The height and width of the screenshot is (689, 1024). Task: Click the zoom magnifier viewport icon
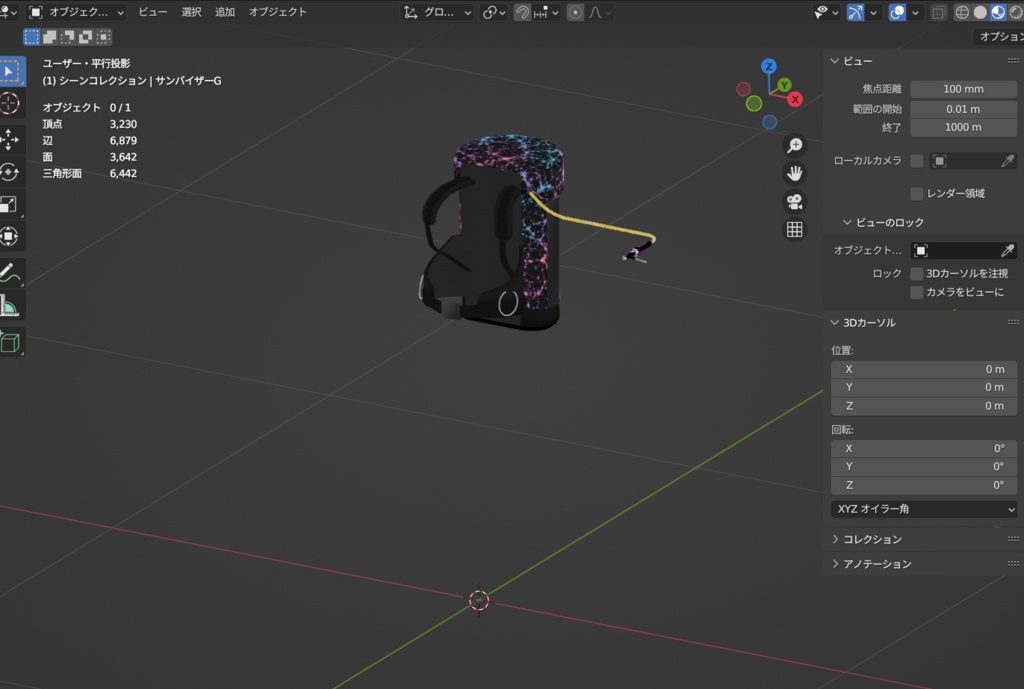(794, 145)
